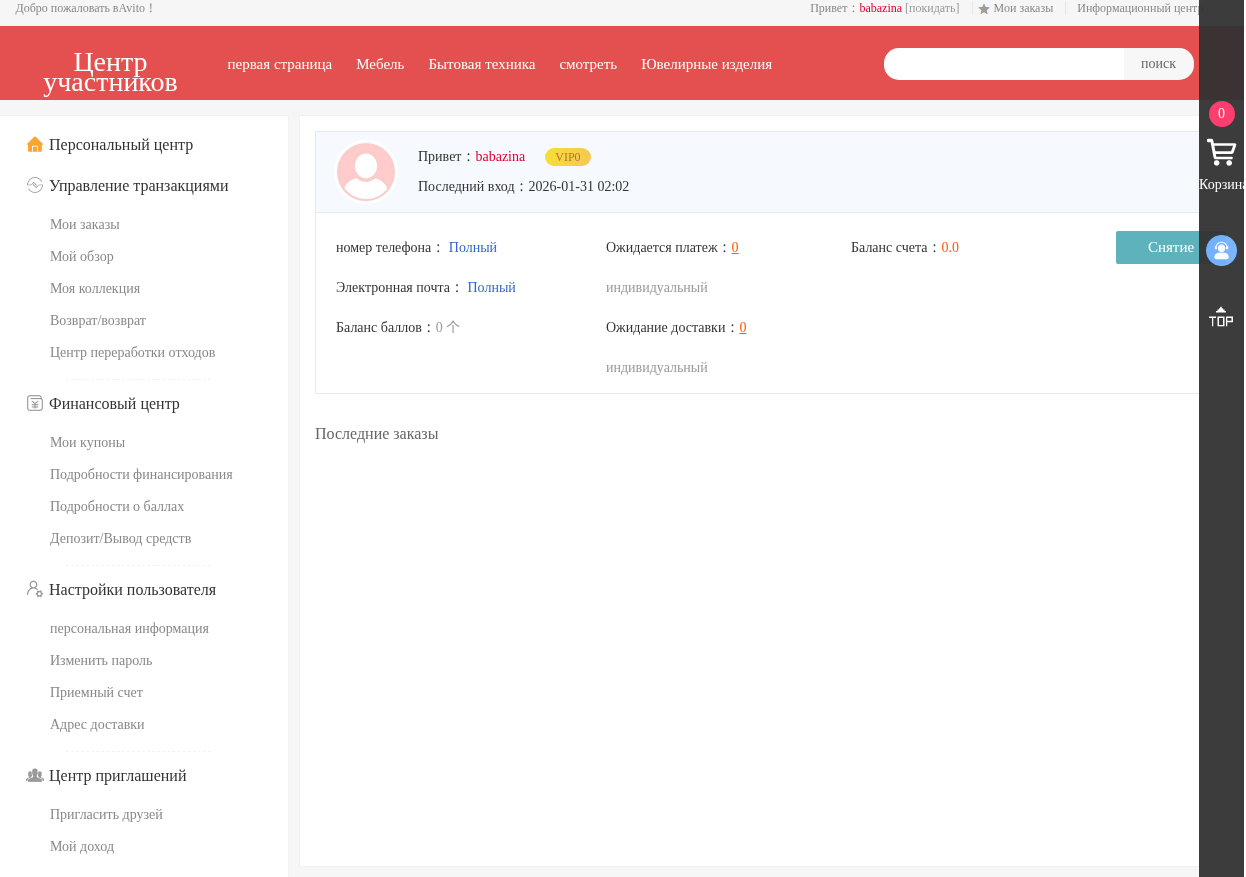Viewport: 1246px width, 877px height.
Task: Open Адрес доставки sidebar link
Action: pyautogui.click(x=97, y=724)
